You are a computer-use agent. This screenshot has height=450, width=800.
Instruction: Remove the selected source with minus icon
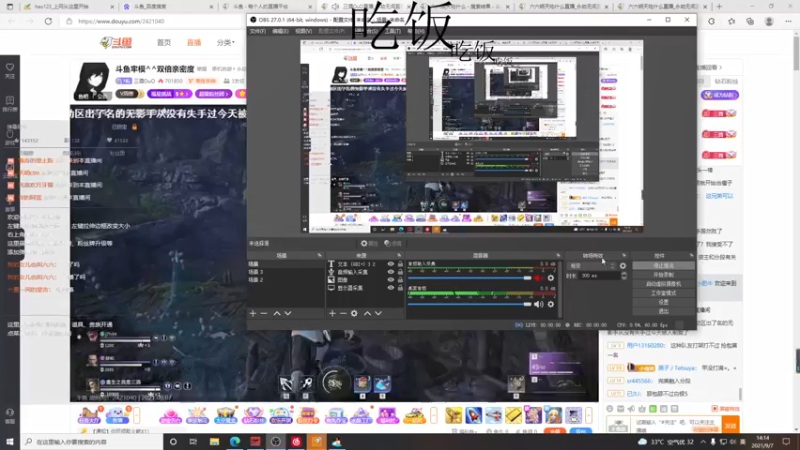[x=343, y=313]
